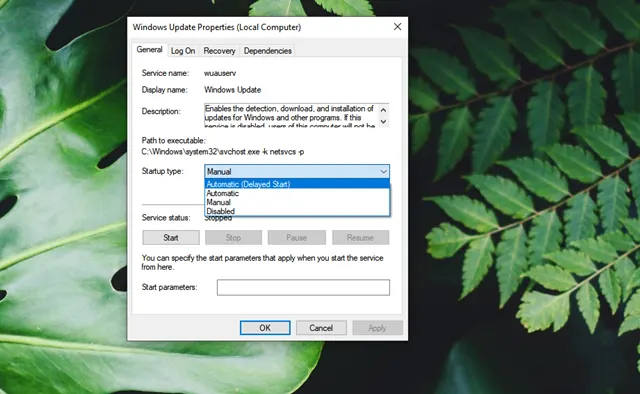
Task: Set startup type to Disabled
Action: click(297, 211)
